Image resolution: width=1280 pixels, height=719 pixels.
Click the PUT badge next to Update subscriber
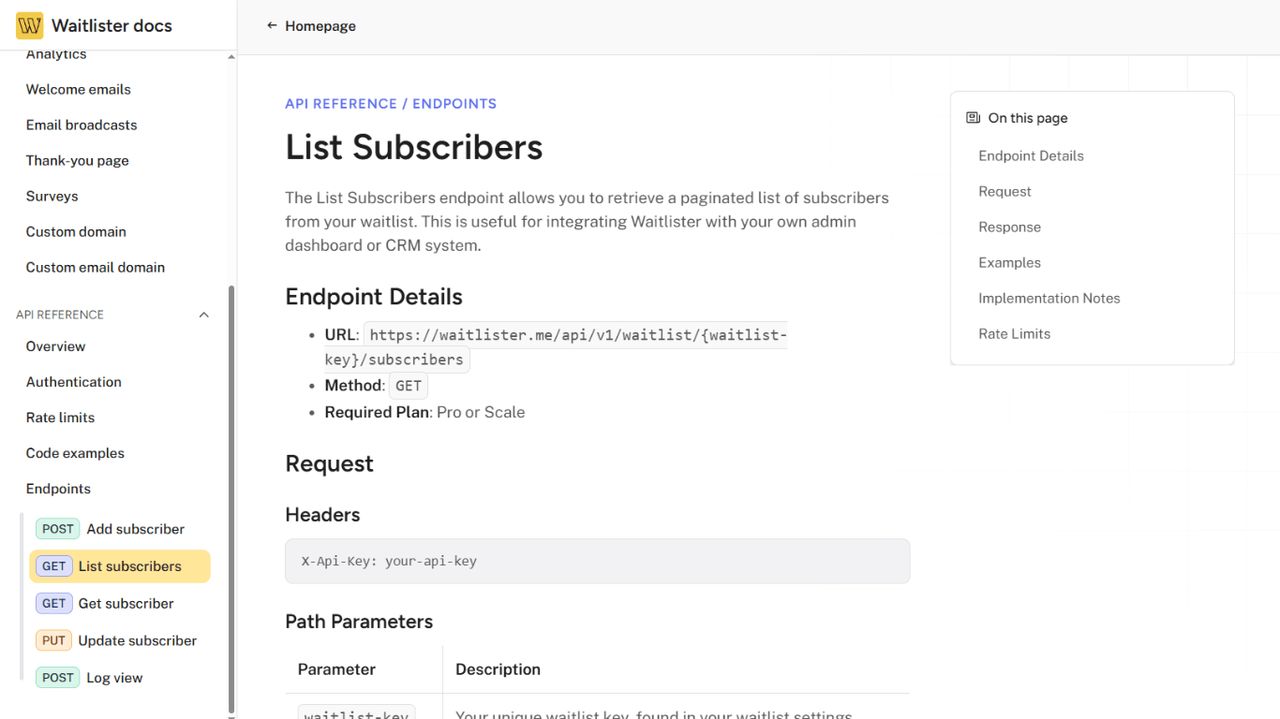[54, 640]
